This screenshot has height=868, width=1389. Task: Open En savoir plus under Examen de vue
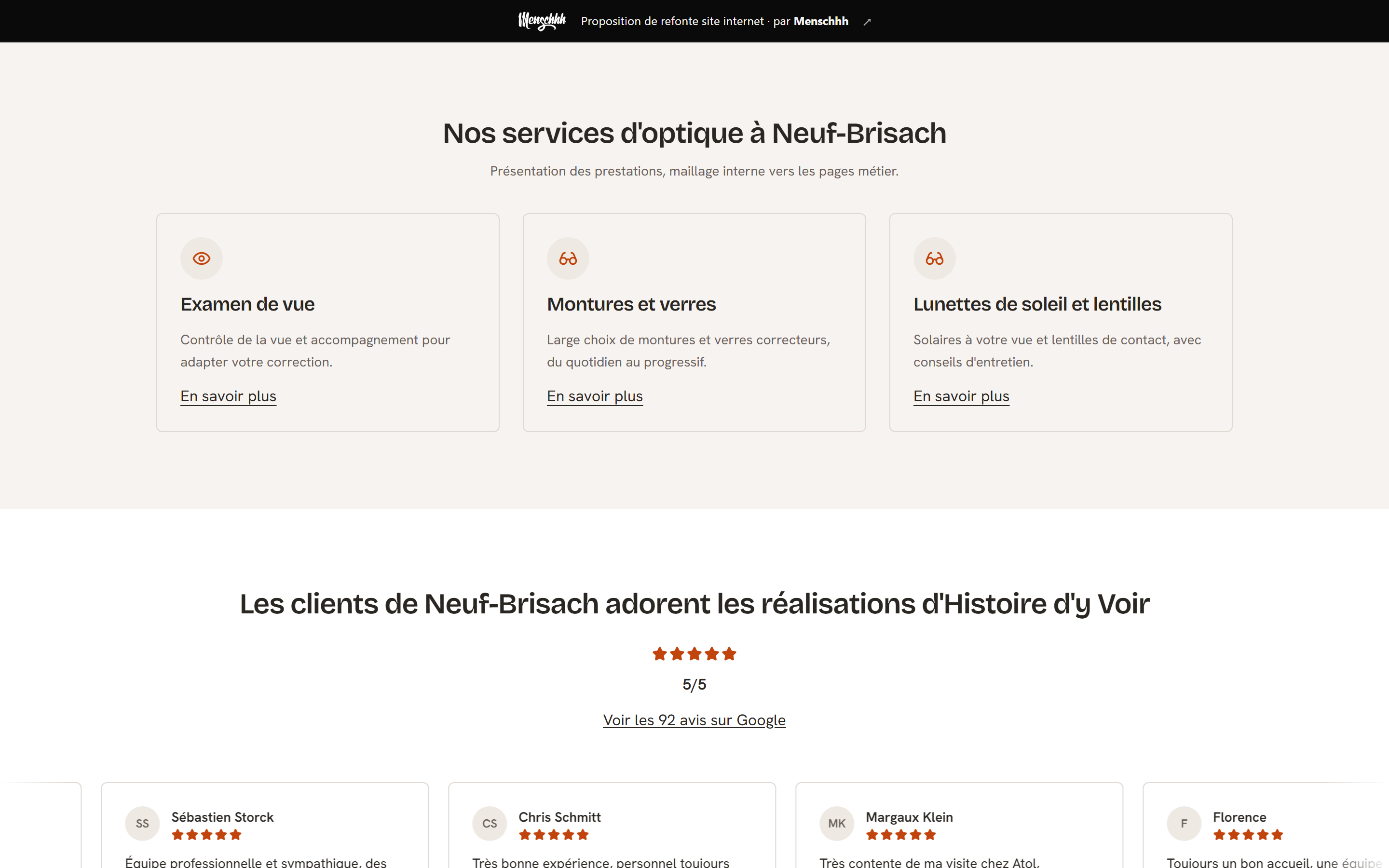[x=229, y=396]
